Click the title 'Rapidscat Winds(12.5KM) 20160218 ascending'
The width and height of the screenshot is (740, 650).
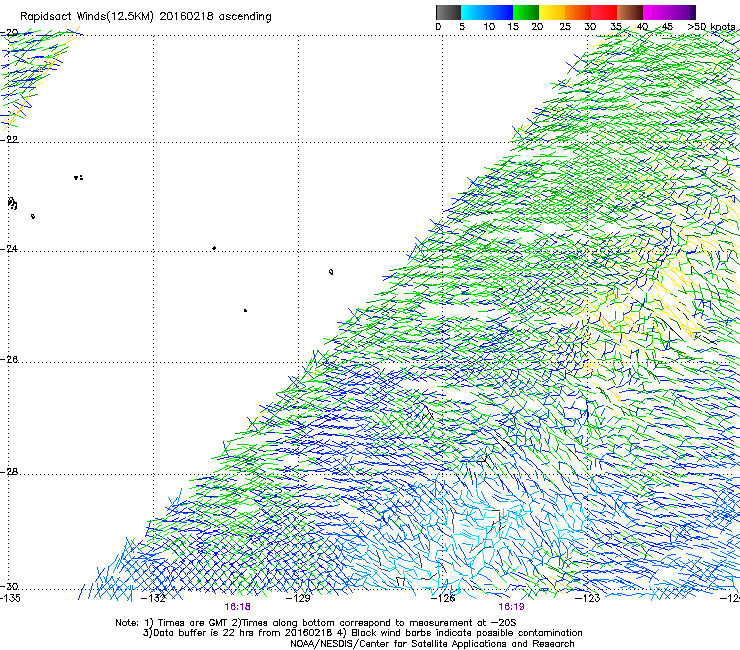(x=146, y=17)
